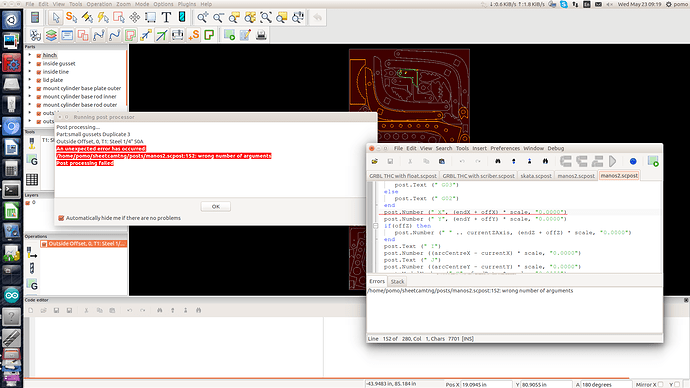Viewport: 690px width, 388px height.
Task: Toggle the lid plate part checkbox
Action: click(39, 80)
